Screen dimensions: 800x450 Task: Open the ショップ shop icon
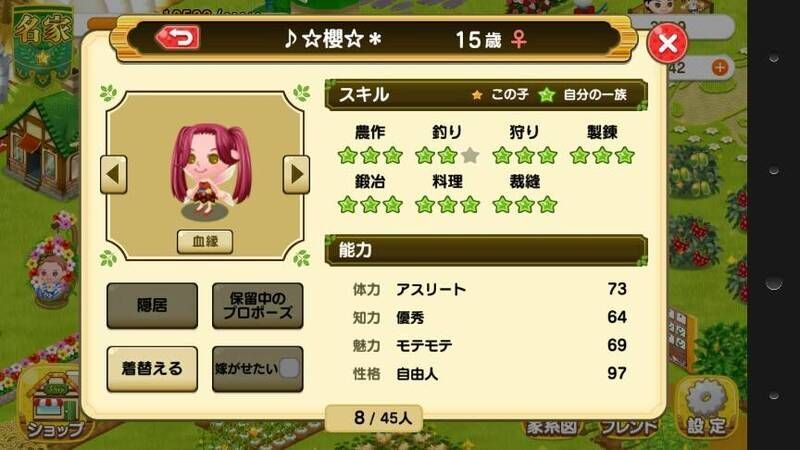point(55,408)
